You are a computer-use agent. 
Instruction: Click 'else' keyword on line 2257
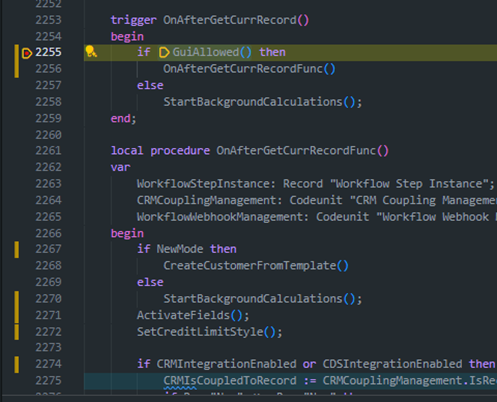(150, 85)
